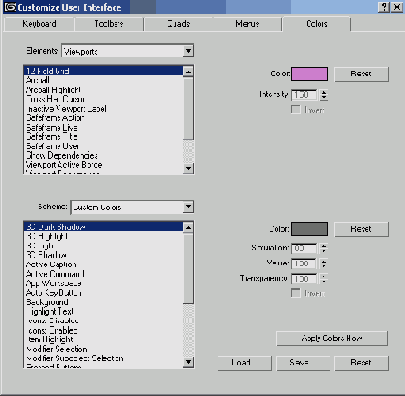The image size is (405, 396).
Task: Click the 3ds Max title bar icon
Action: [x=10, y=7]
